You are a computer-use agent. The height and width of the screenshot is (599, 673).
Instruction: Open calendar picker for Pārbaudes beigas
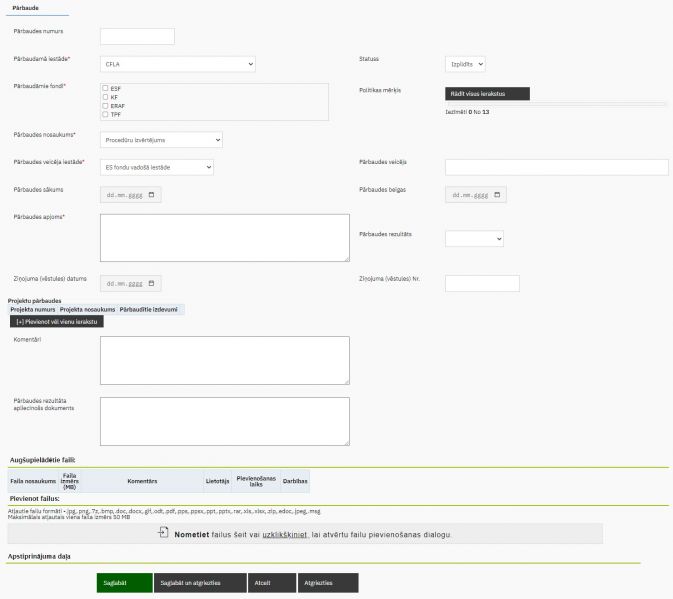497,195
